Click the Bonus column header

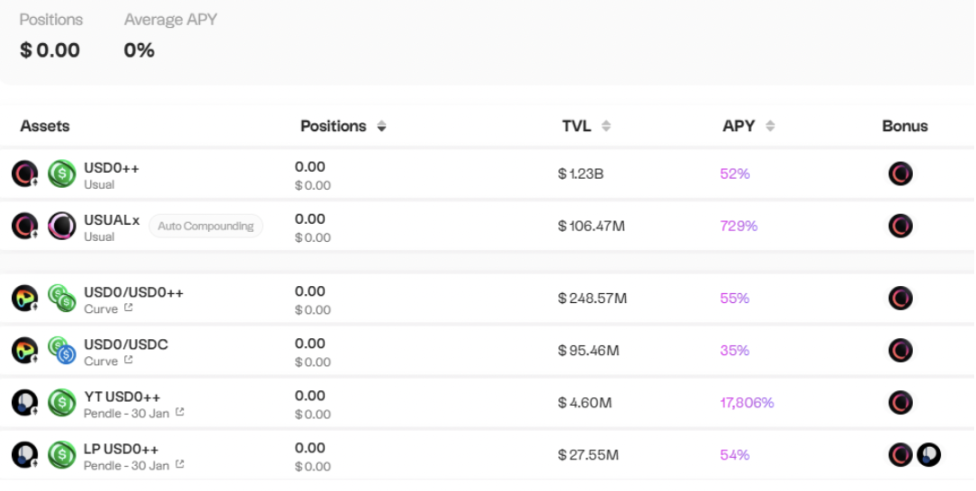[904, 127]
